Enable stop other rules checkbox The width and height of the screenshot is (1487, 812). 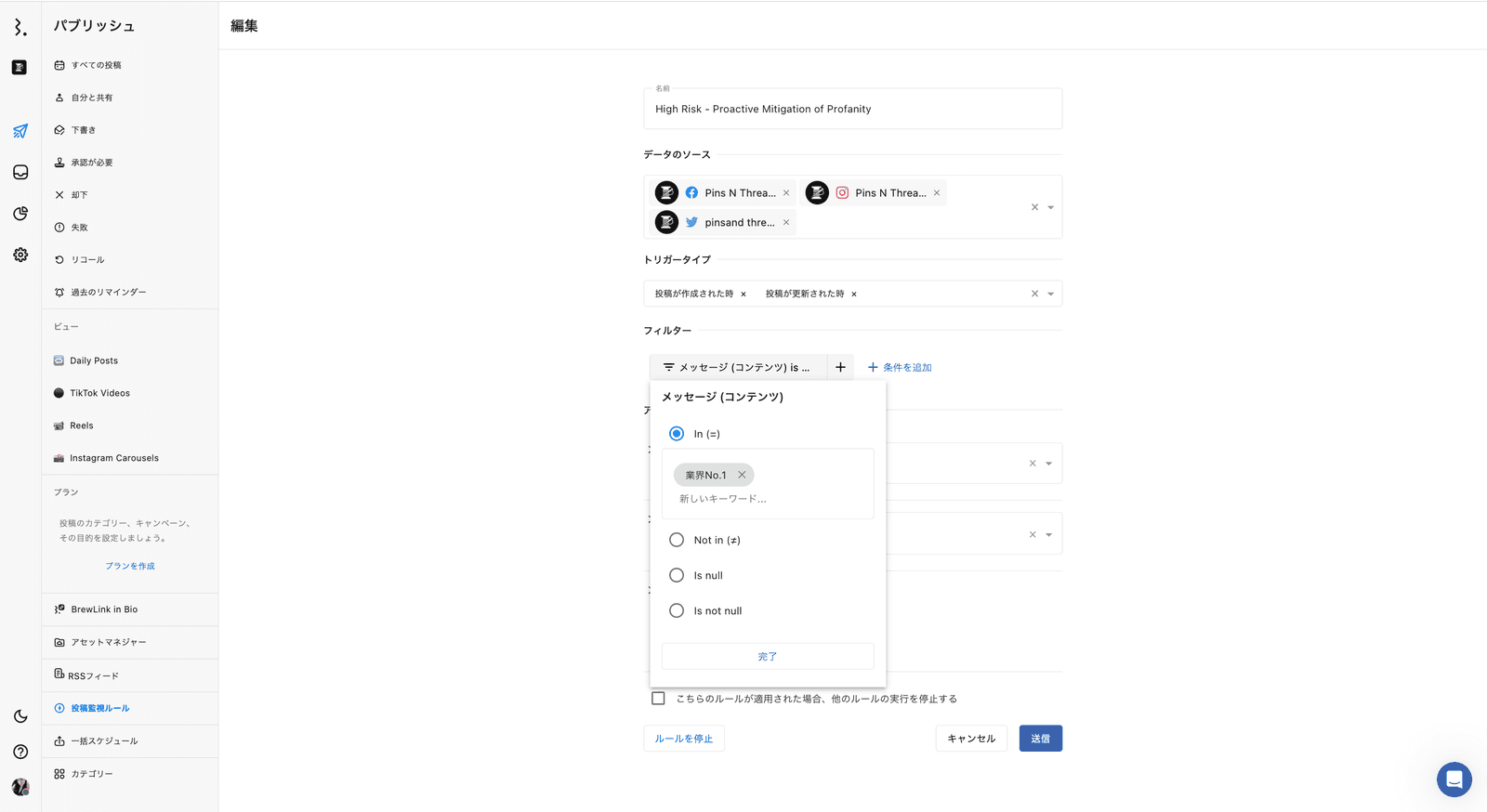click(658, 699)
